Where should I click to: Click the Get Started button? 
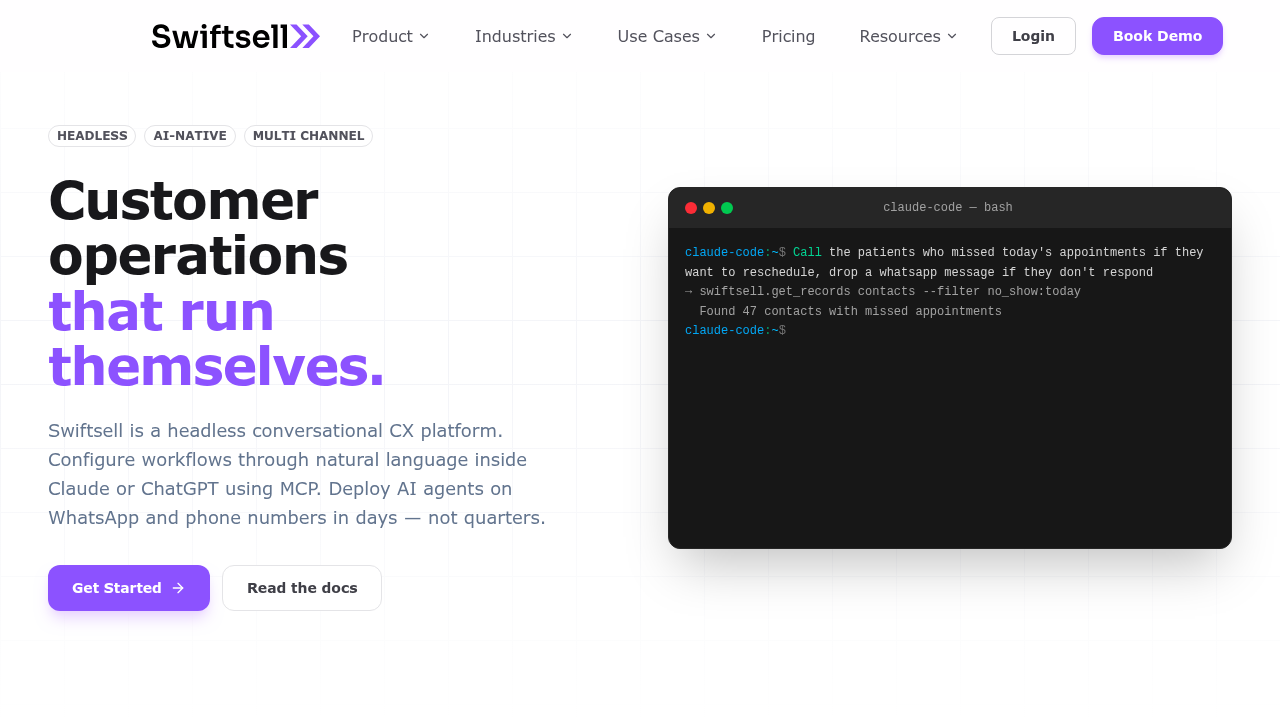pyautogui.click(x=129, y=588)
